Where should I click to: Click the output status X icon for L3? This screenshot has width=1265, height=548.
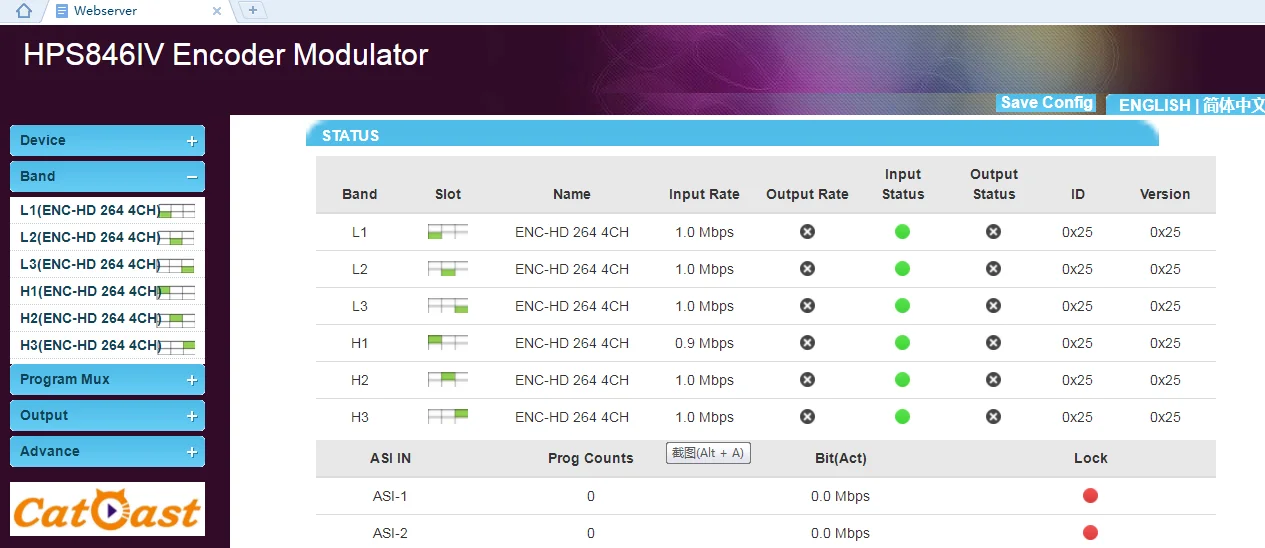993,306
